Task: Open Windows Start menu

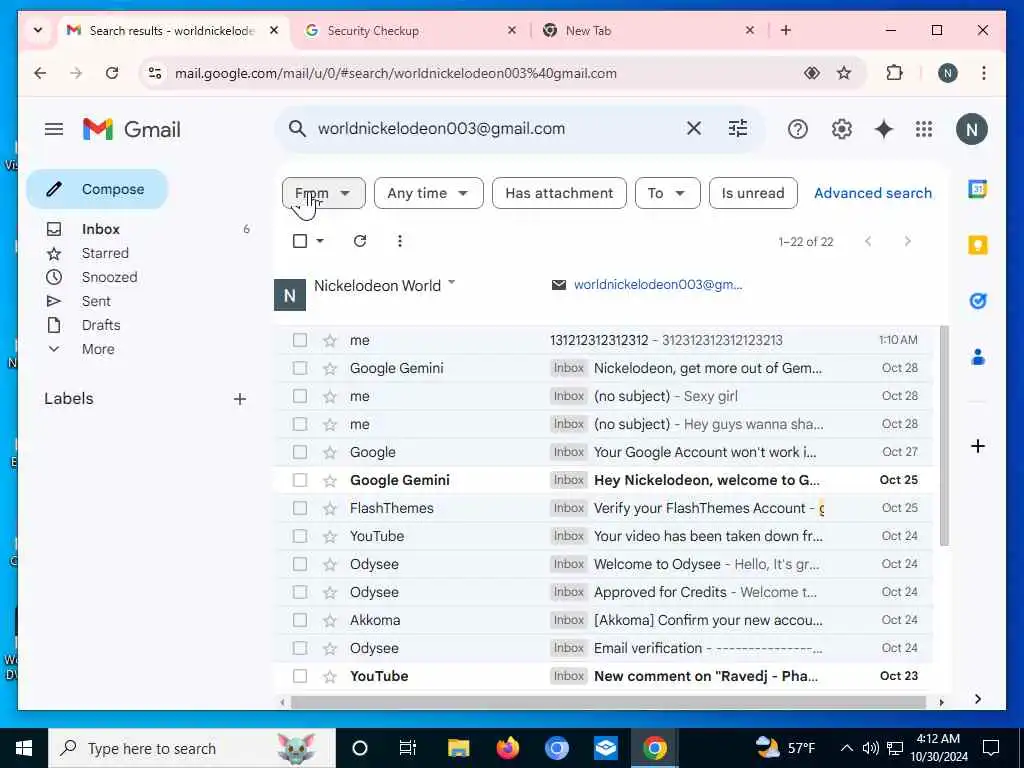Action: coord(24,748)
